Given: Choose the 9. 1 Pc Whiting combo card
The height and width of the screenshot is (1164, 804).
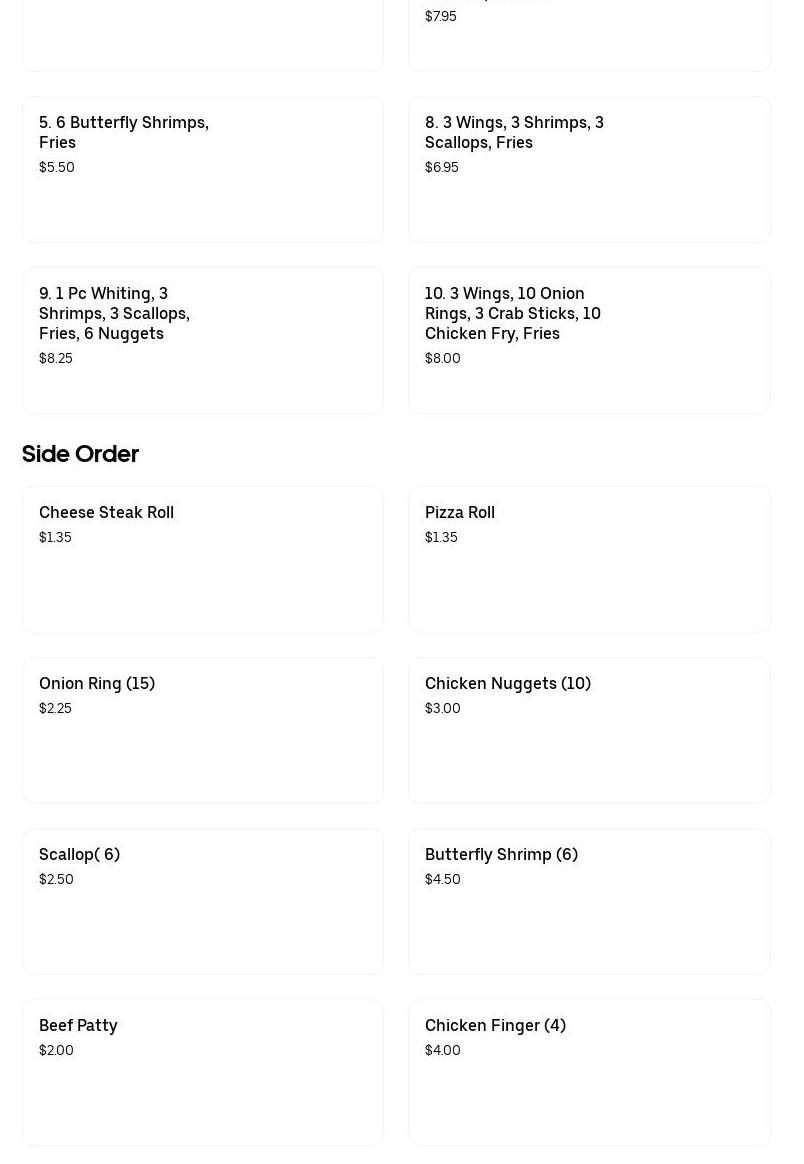Looking at the screenshot, I should click(203, 340).
